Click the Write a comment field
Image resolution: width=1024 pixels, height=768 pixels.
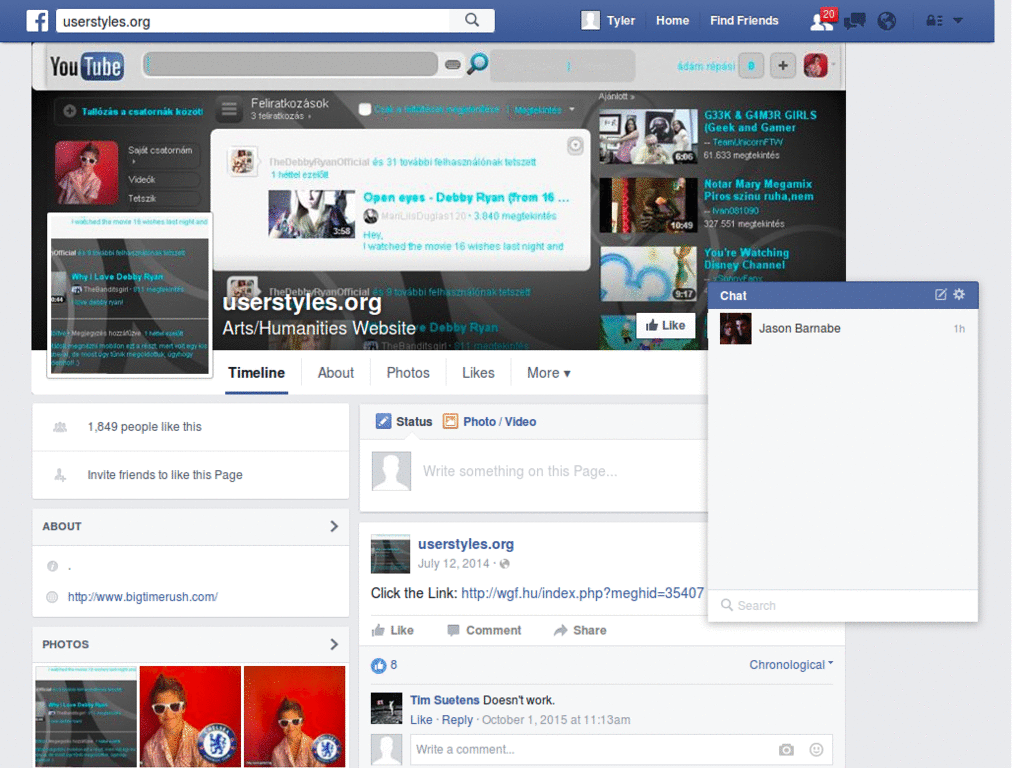[591, 749]
